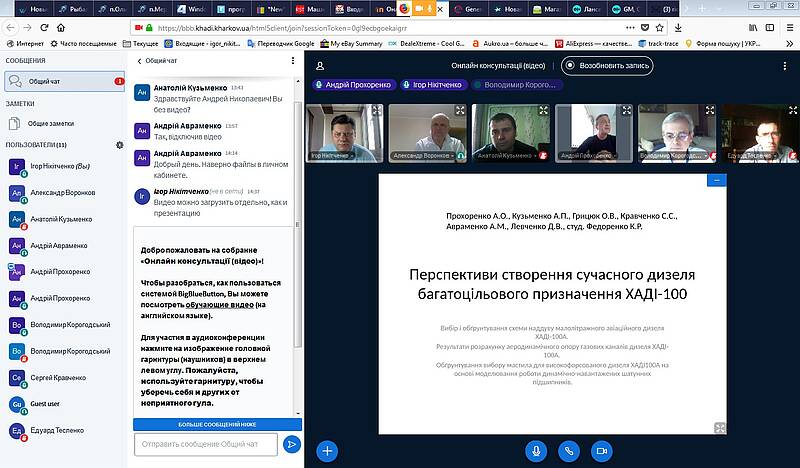Toggle the user list icon
The image size is (800, 468).
tap(321, 66)
